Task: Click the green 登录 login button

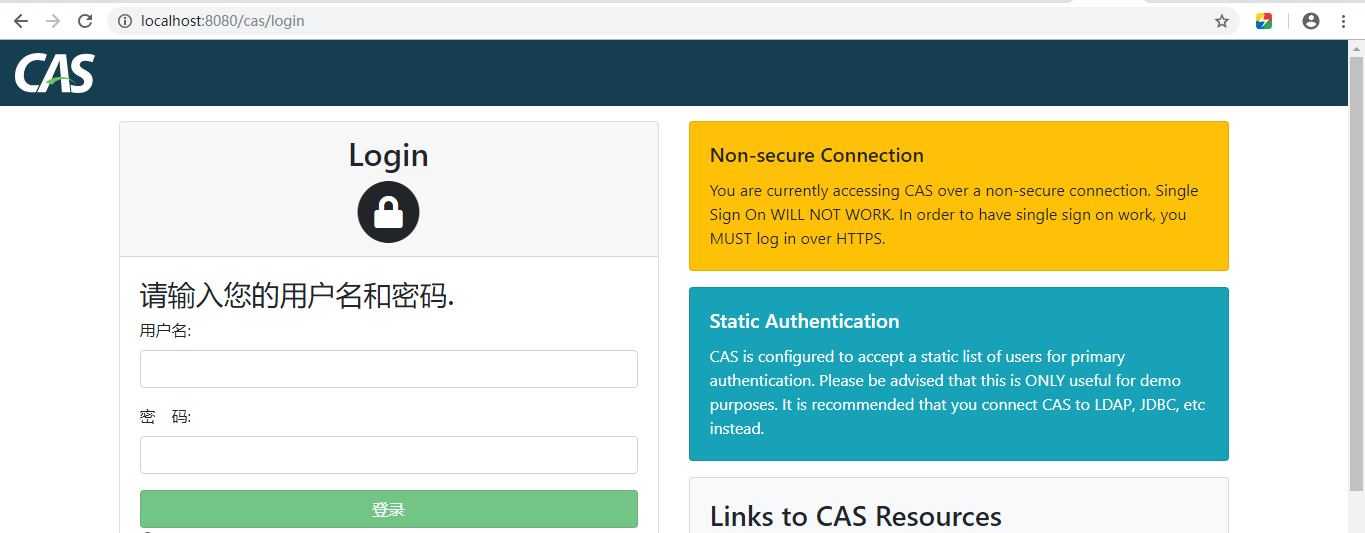Action: (x=389, y=509)
